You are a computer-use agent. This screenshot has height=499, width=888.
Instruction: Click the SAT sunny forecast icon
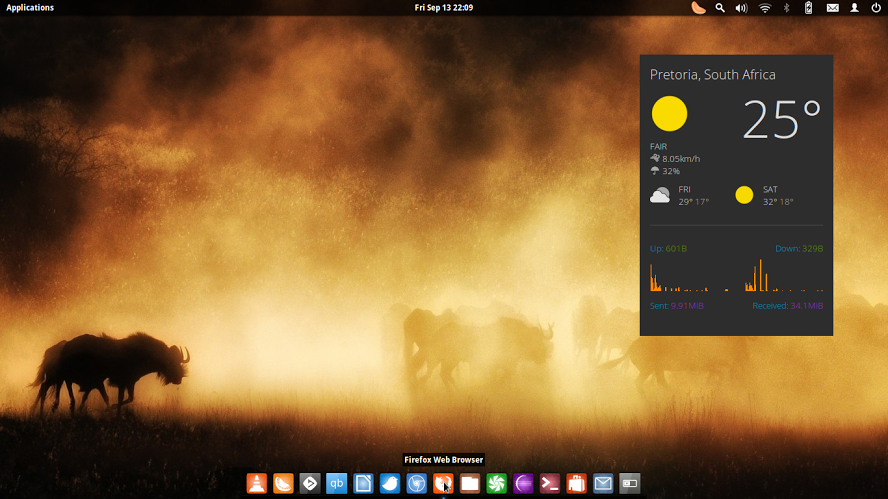point(744,195)
